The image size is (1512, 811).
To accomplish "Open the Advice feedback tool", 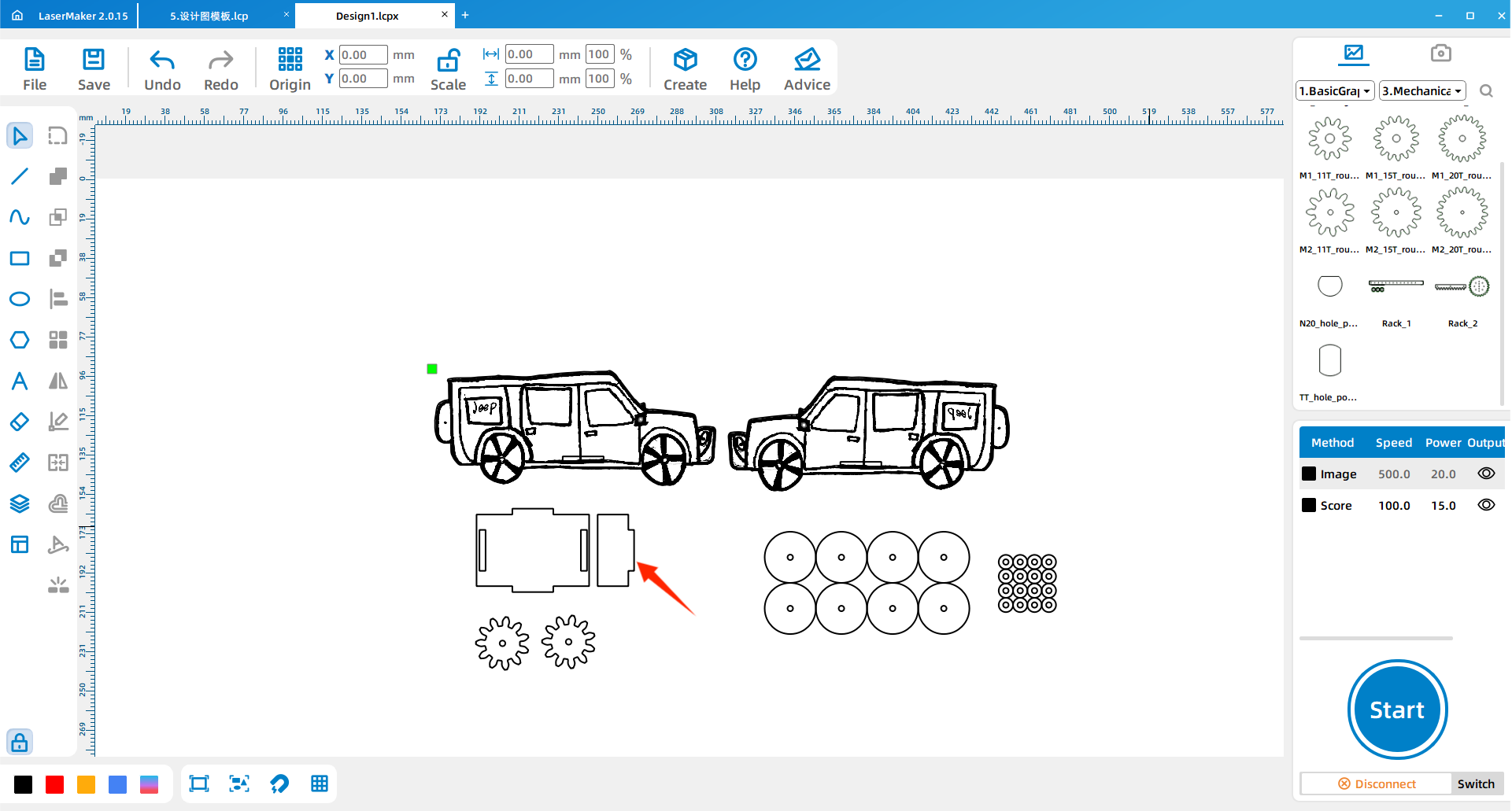I will point(807,69).
